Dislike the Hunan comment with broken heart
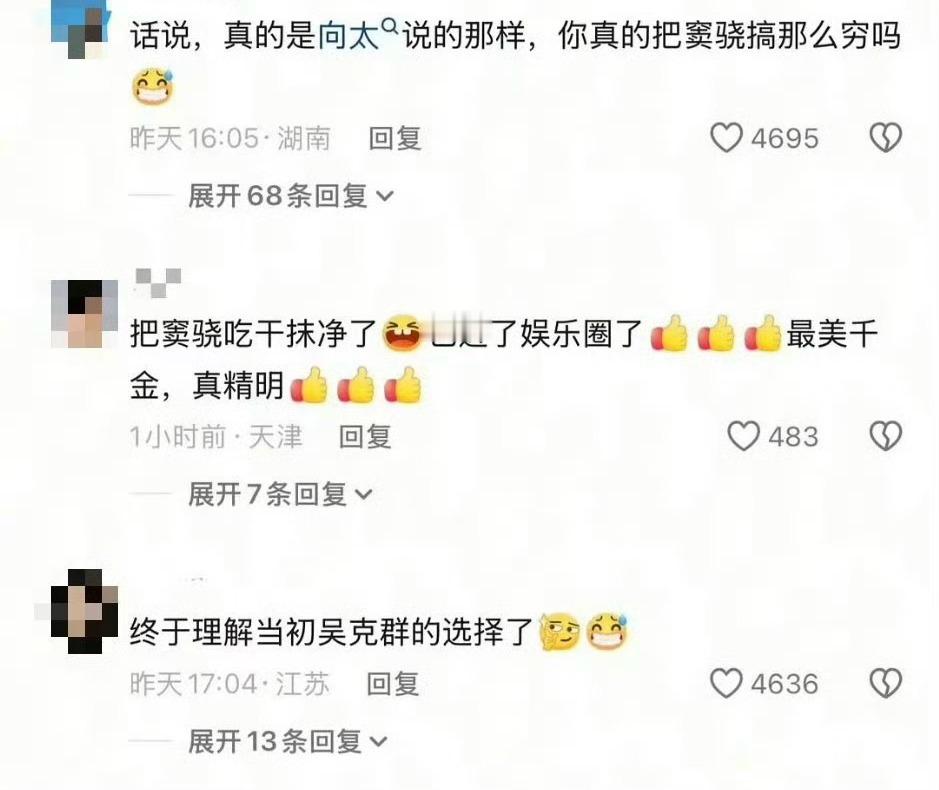 click(885, 138)
